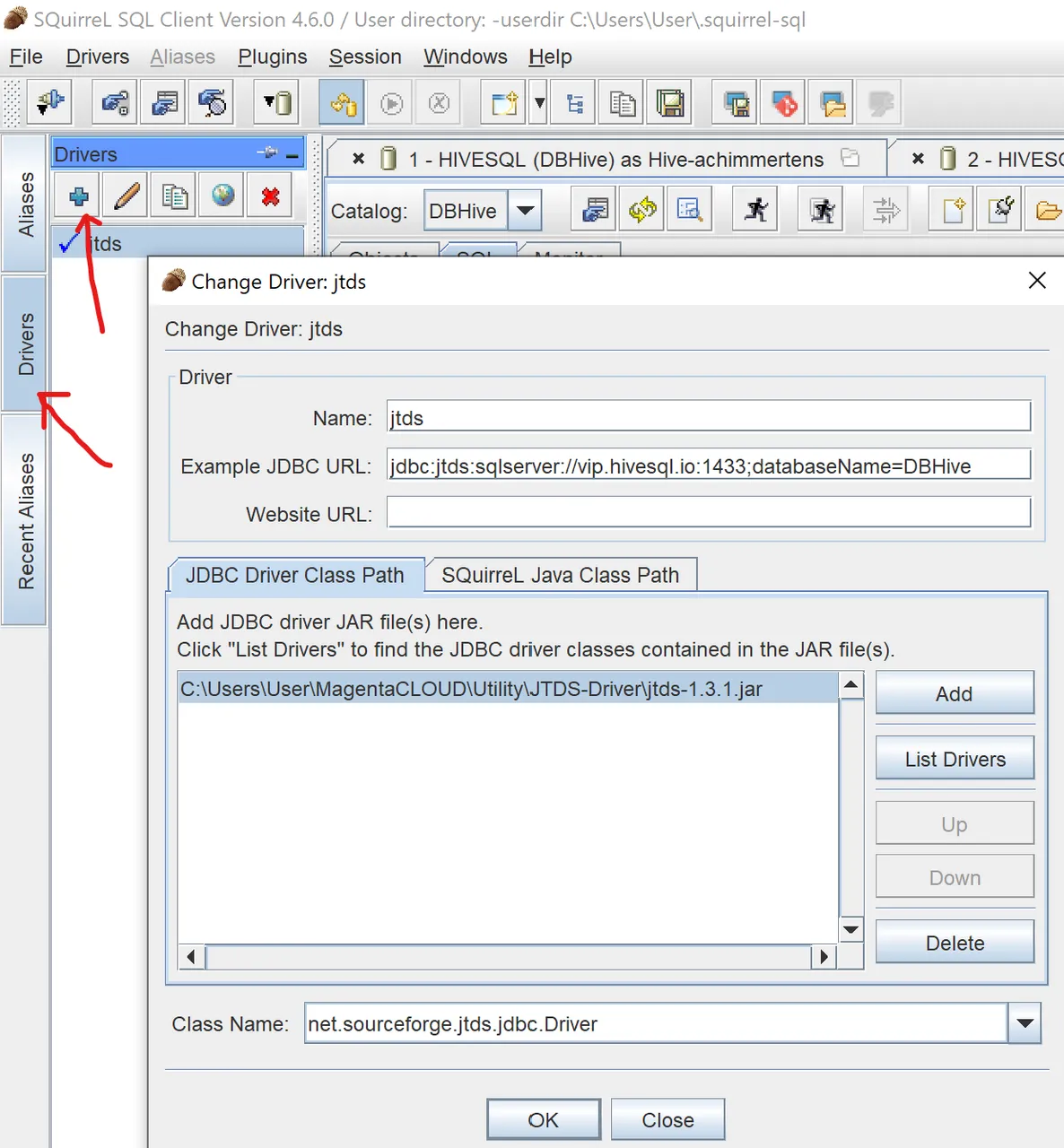Click the windows with red badge toolbar icon
Screen dimensions: 1064x1148
click(x=783, y=102)
